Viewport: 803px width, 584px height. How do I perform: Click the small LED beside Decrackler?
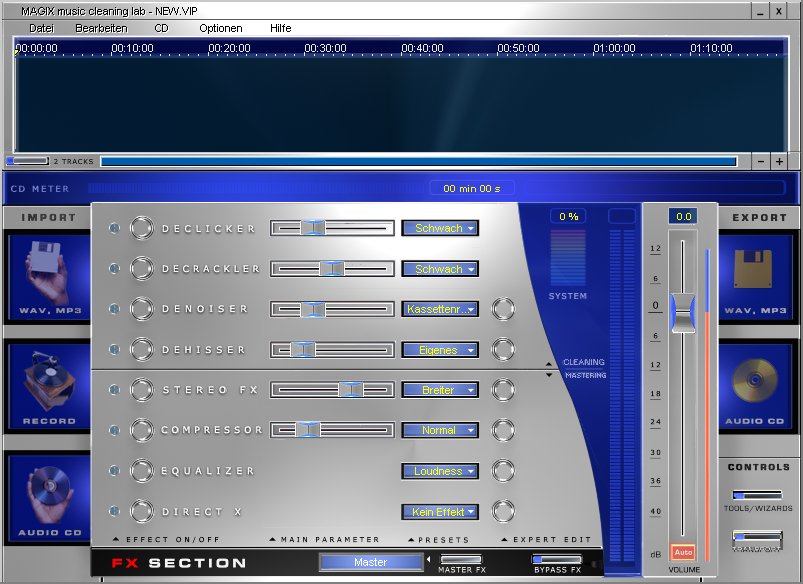114,268
